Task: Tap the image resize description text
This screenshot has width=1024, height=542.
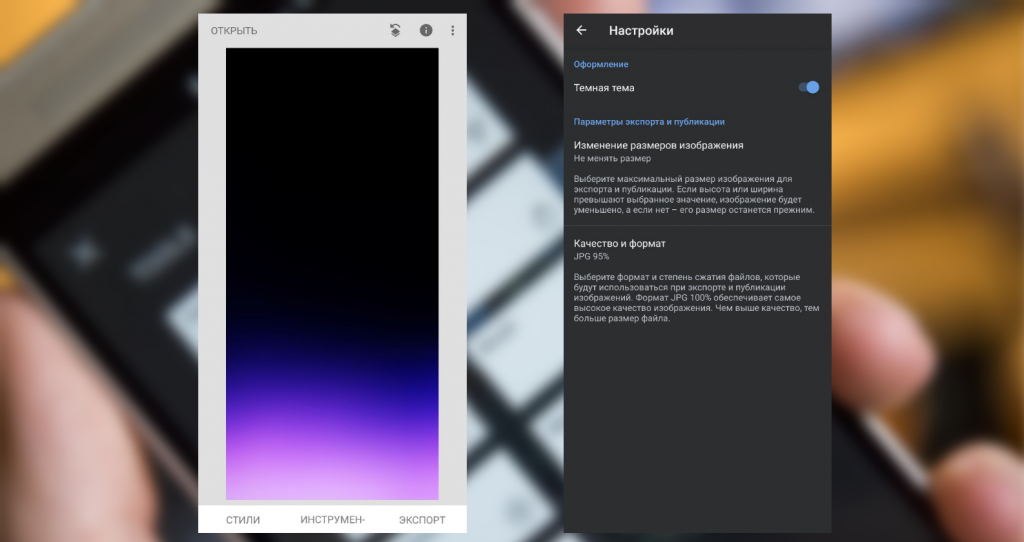Action: 694,195
